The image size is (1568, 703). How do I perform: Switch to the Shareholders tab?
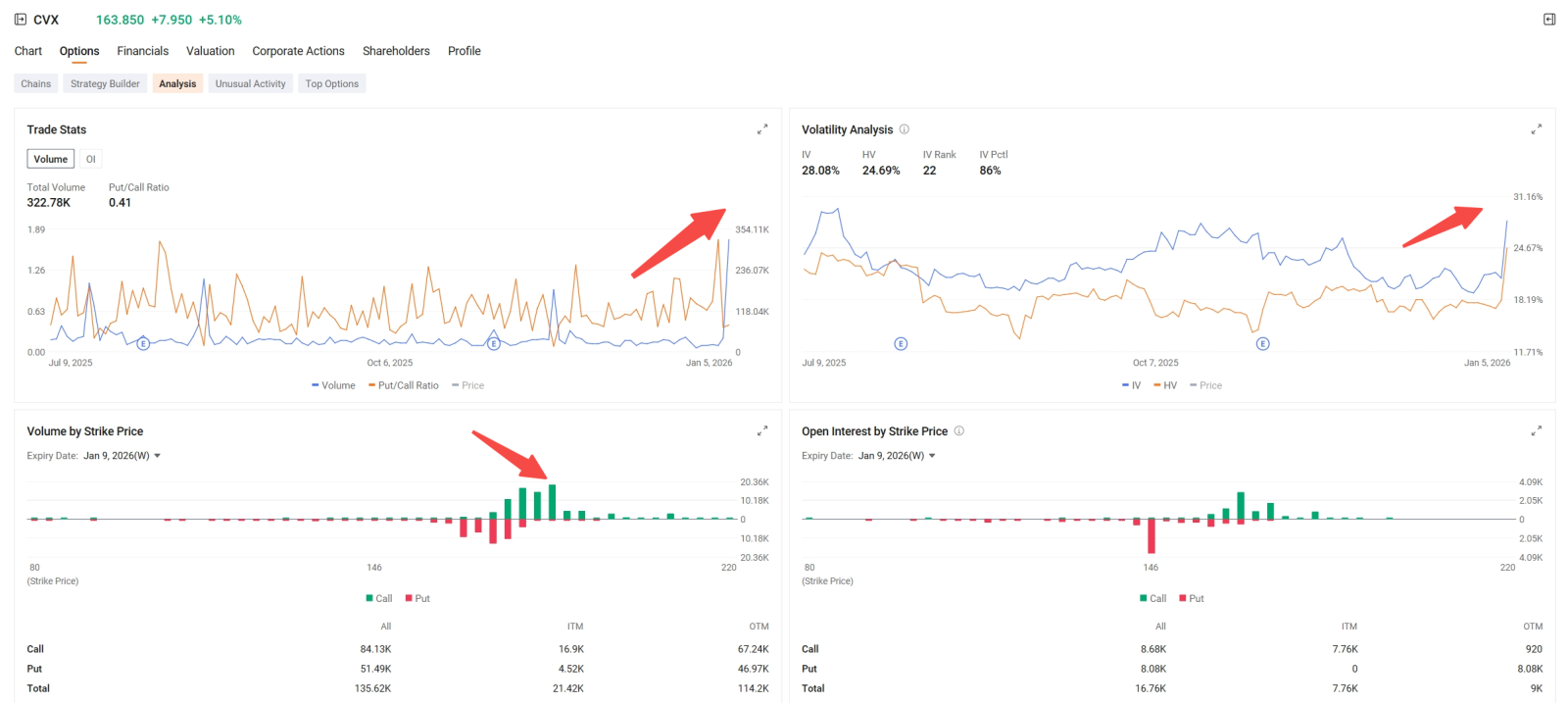tap(396, 51)
